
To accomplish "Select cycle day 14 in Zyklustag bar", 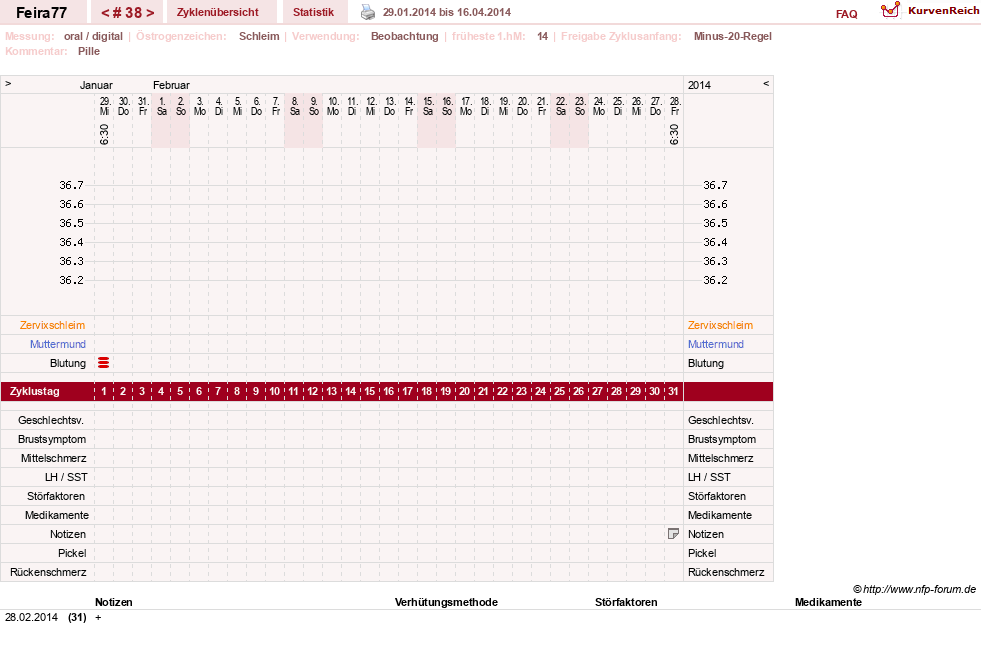I will pos(350,391).
